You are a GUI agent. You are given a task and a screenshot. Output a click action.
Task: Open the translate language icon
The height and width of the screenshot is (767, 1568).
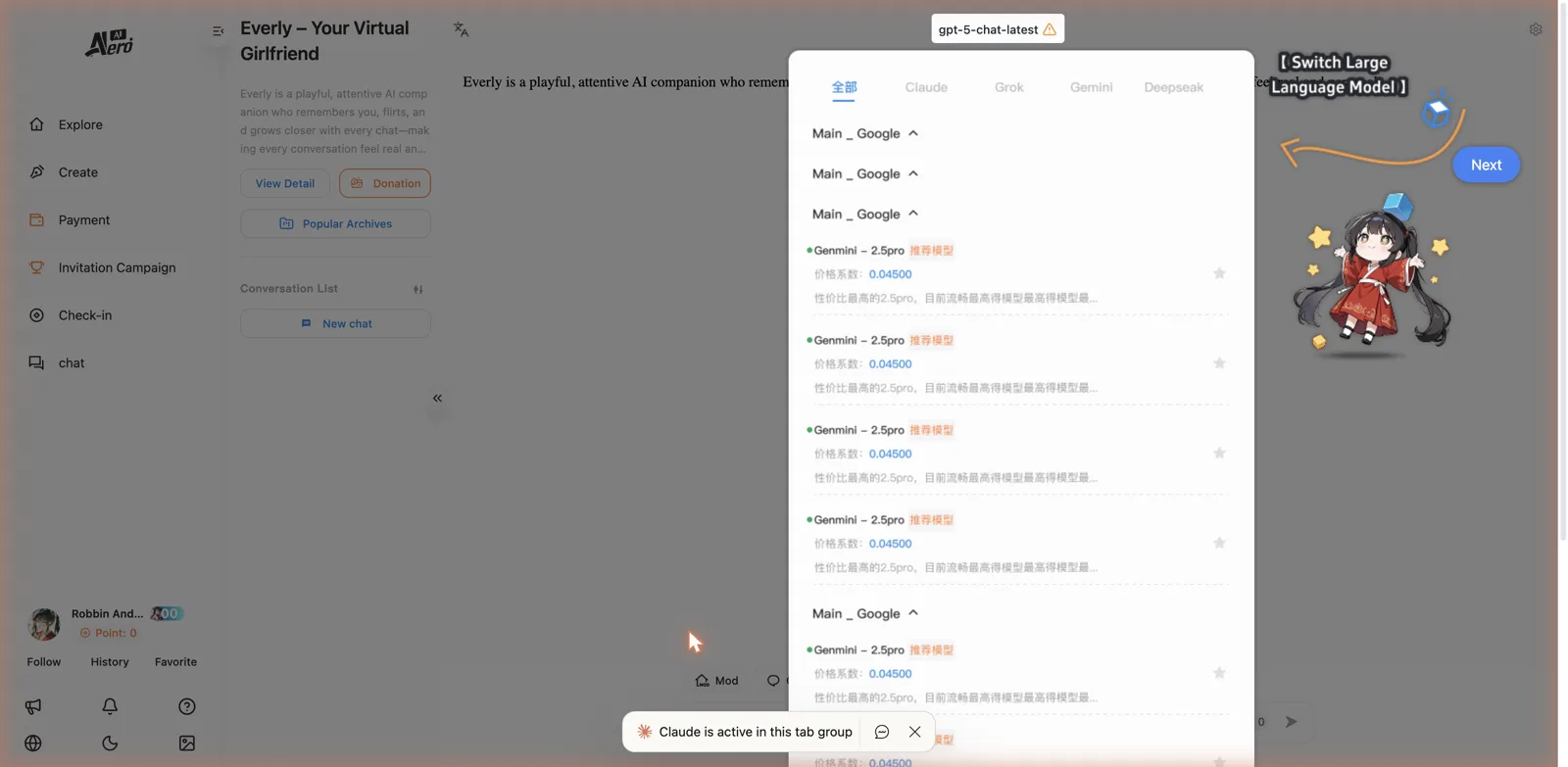[461, 29]
